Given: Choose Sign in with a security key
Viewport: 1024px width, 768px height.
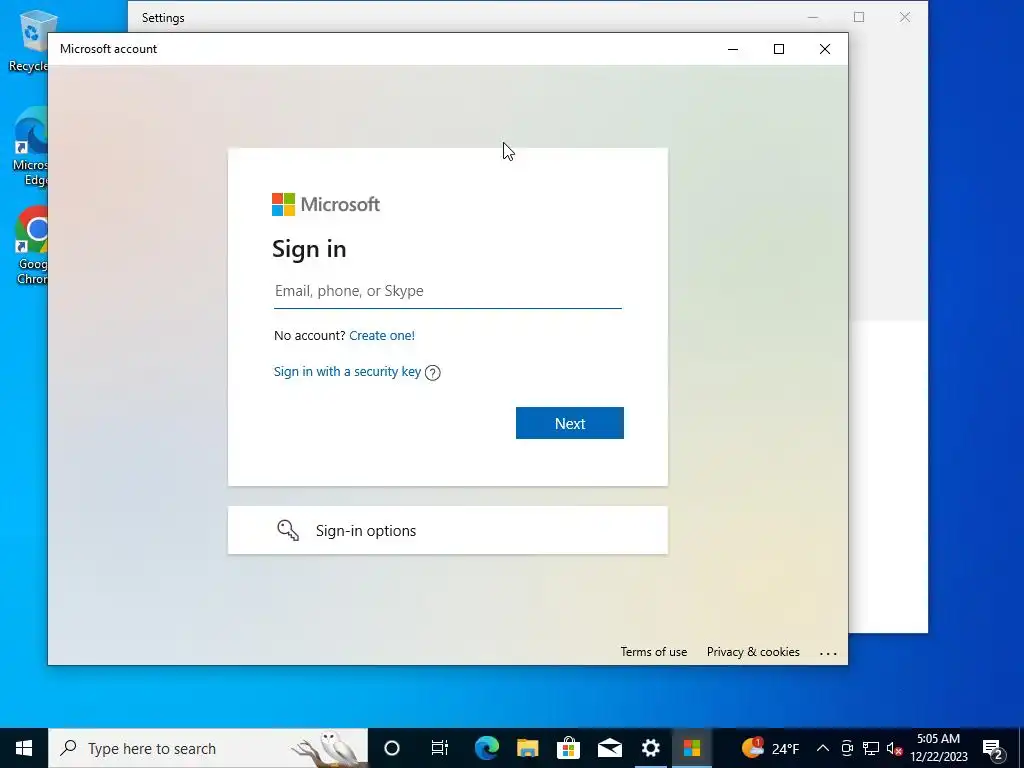Looking at the screenshot, I should pyautogui.click(x=347, y=372).
